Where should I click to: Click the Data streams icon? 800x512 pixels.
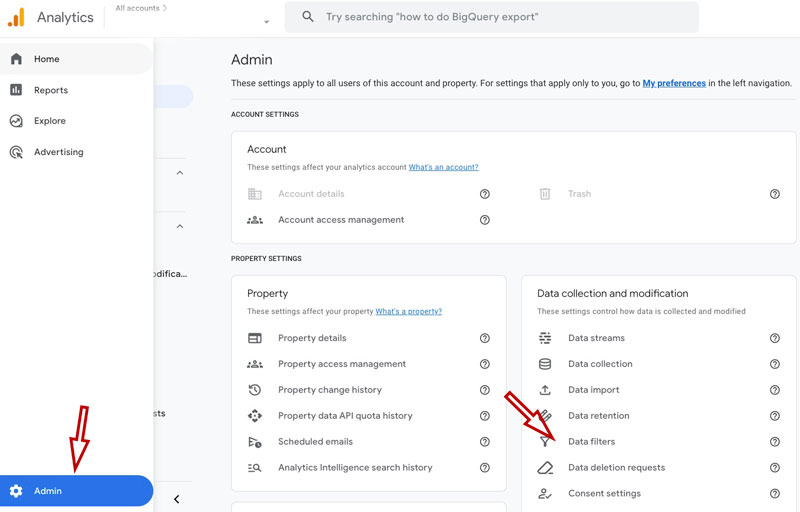[545, 338]
